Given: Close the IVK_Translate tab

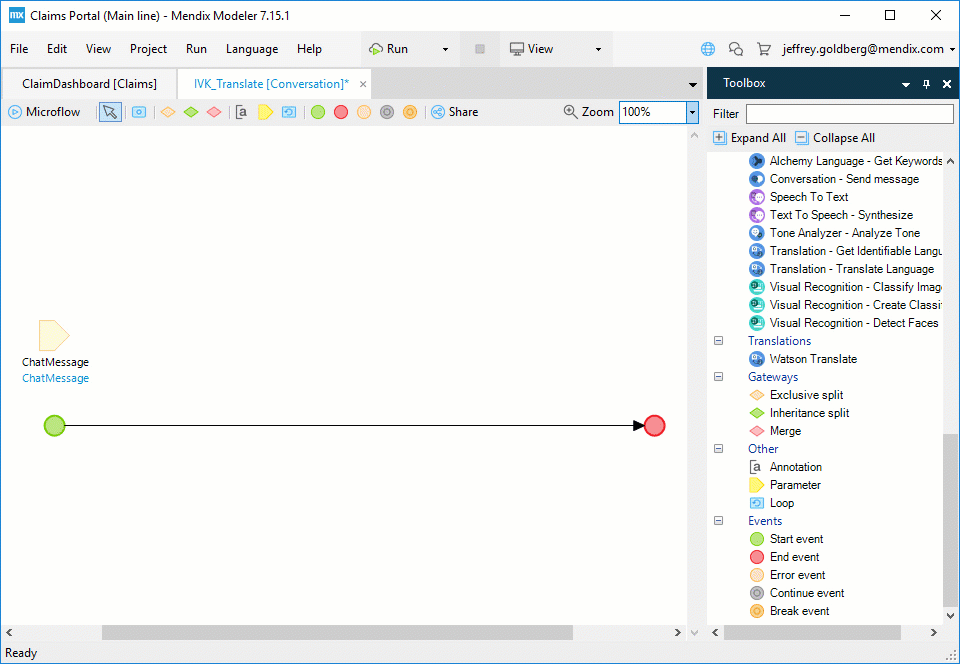Looking at the screenshot, I should tap(363, 84).
